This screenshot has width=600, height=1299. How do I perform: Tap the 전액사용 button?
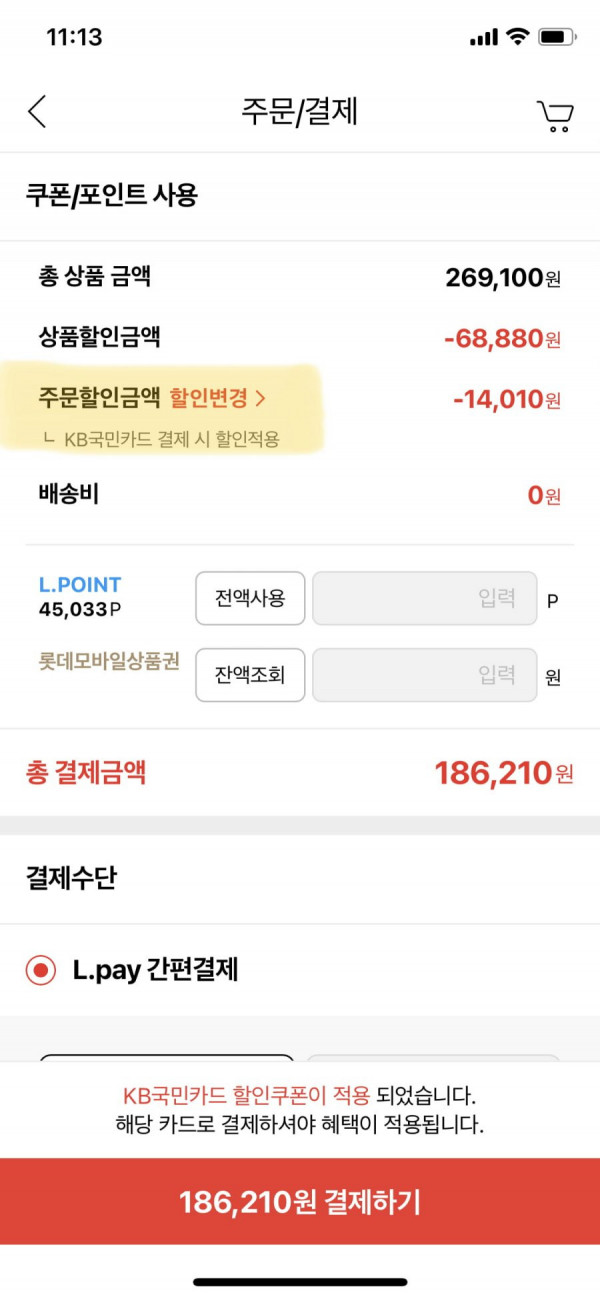tap(250, 598)
